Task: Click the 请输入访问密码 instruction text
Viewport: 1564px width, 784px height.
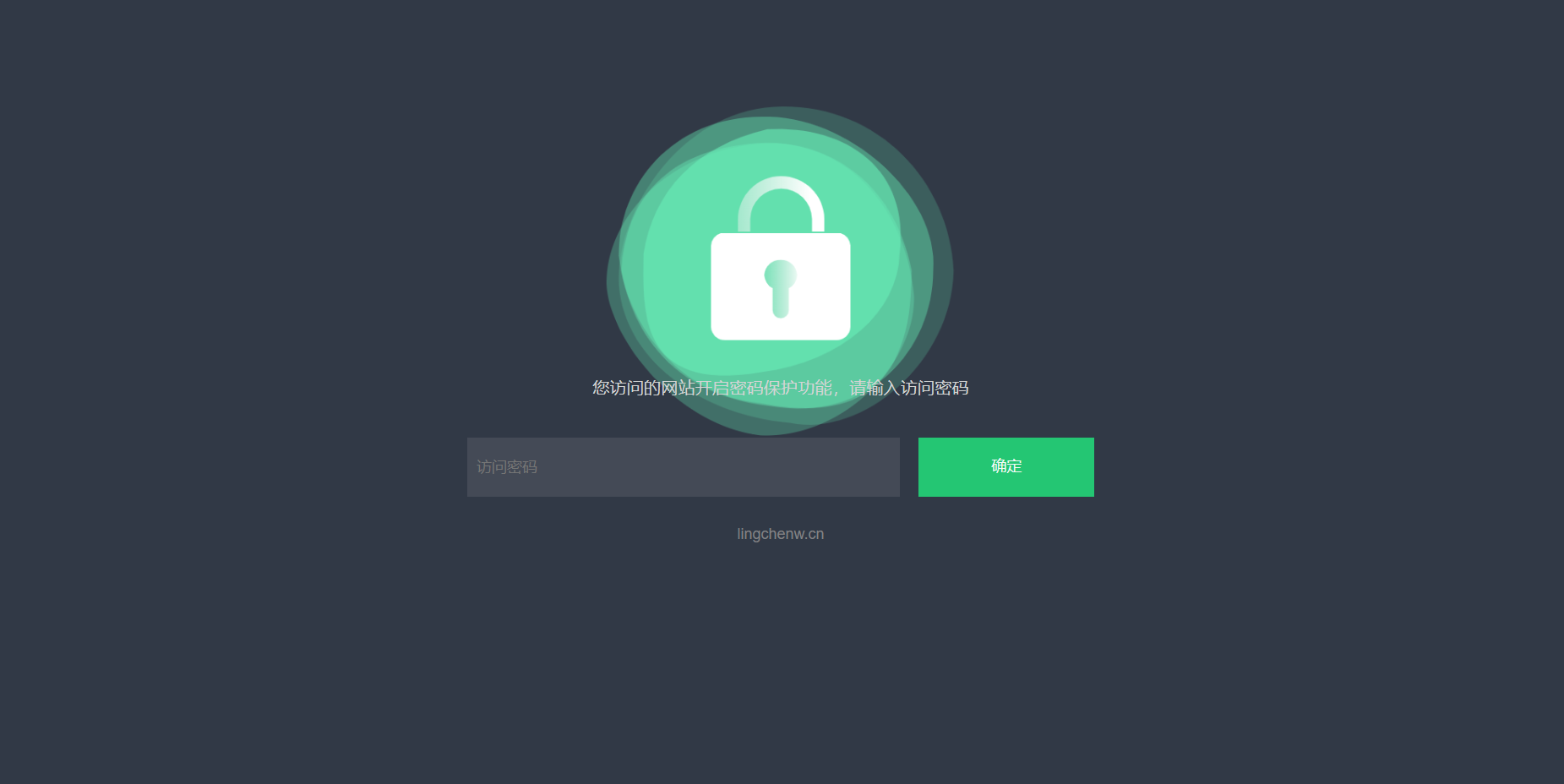Action: (909, 388)
